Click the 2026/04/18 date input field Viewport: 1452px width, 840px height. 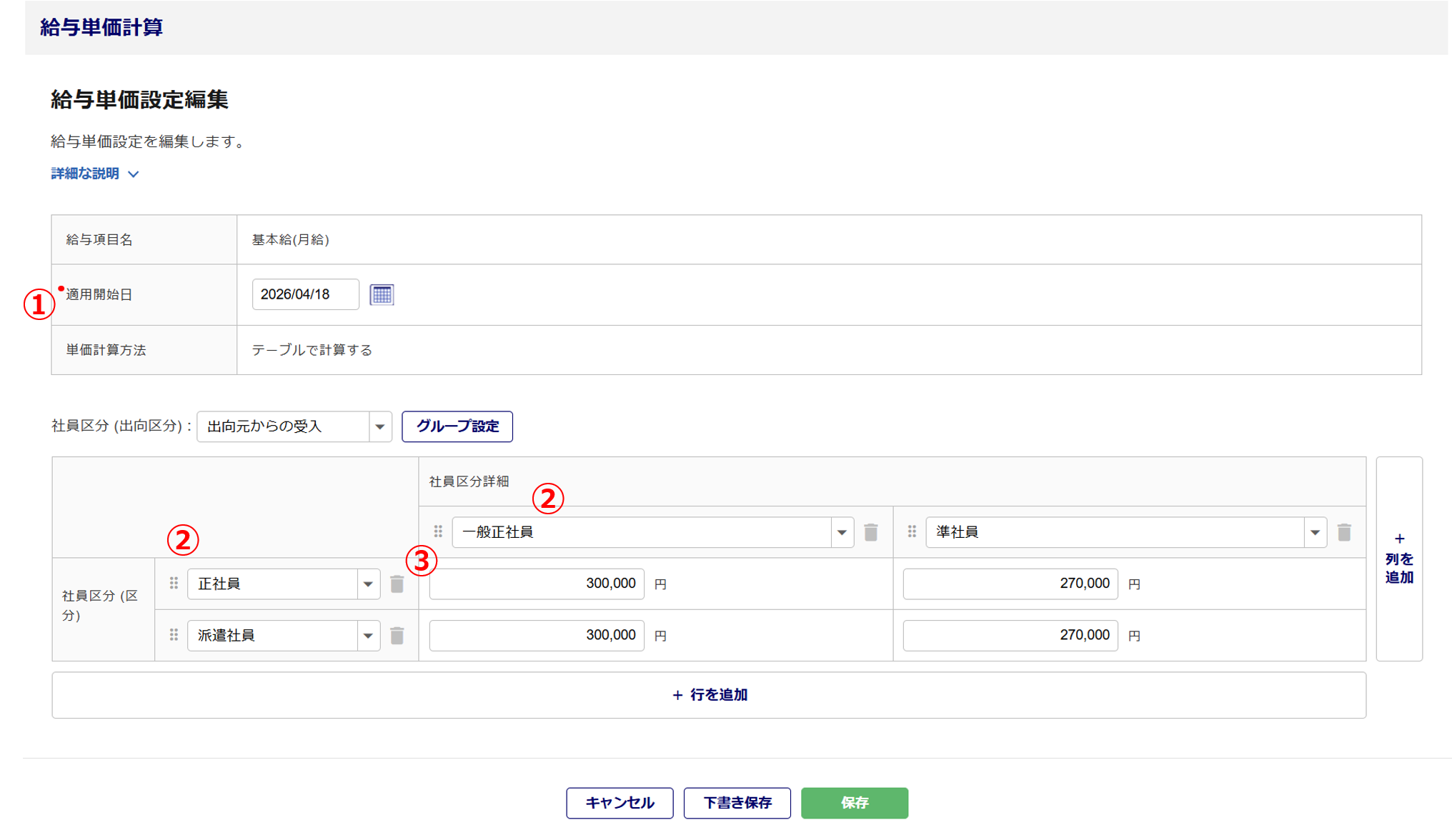point(305,294)
